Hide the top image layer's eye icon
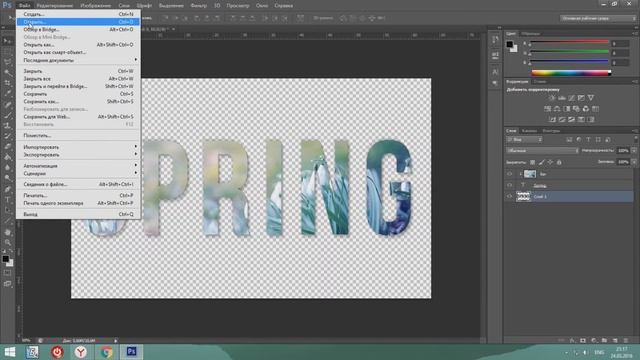Screen dimensions: 640x360 point(509,174)
